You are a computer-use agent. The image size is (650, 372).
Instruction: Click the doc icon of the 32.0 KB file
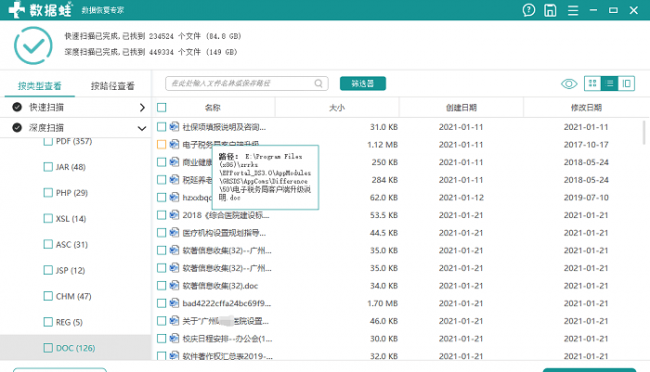(174, 356)
